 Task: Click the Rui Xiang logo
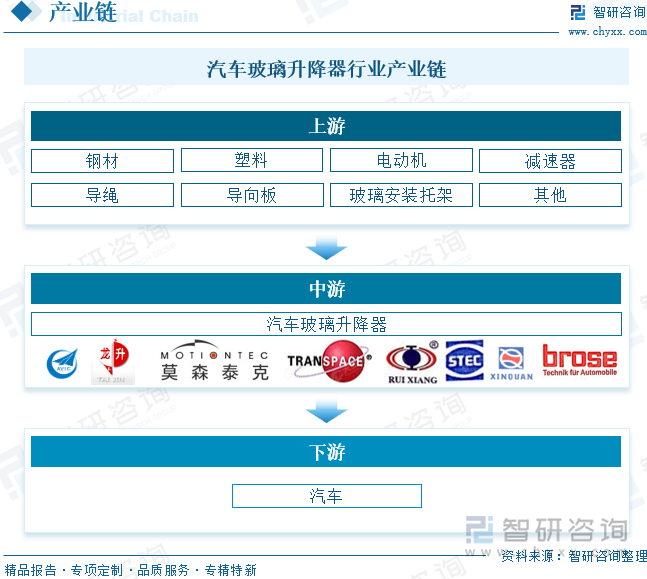[x=412, y=362]
